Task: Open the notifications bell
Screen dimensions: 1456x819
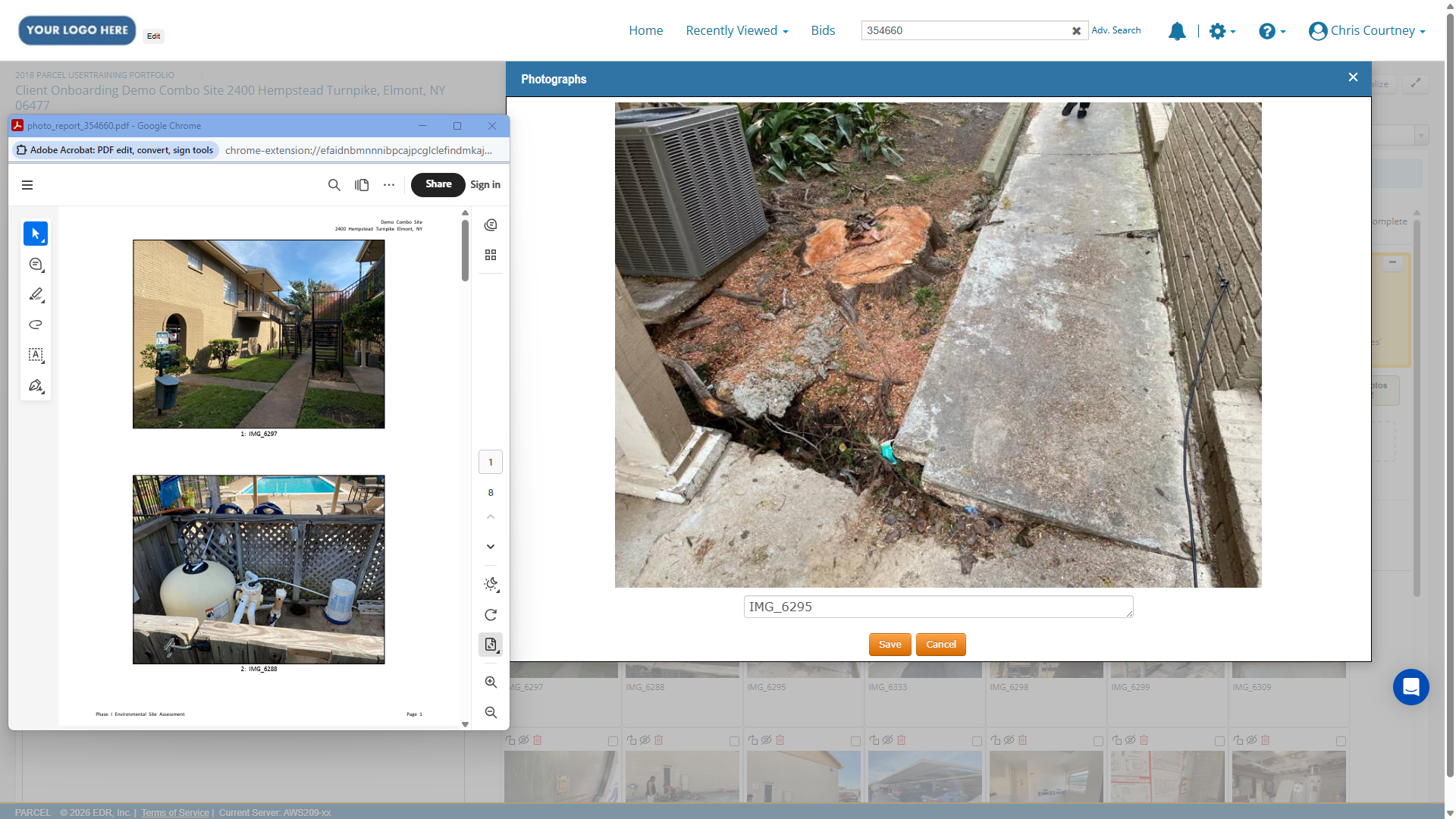Action: pyautogui.click(x=1177, y=31)
